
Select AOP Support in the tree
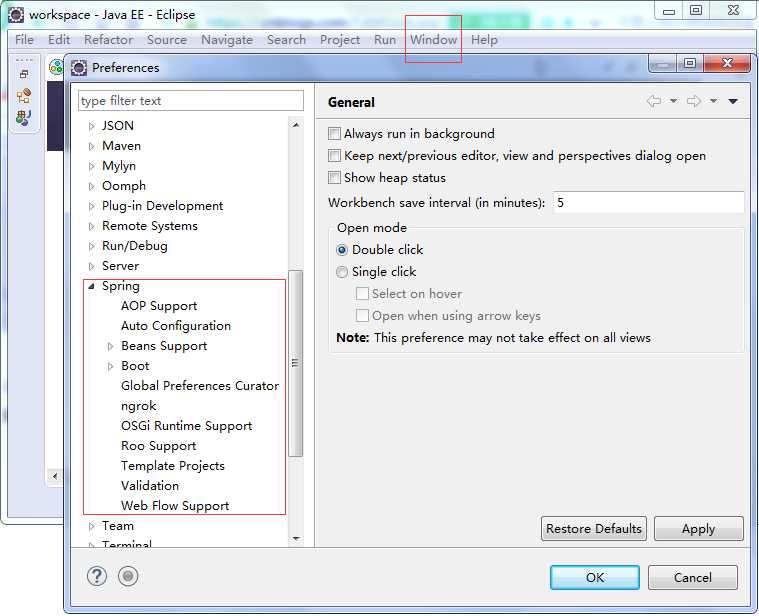(159, 306)
